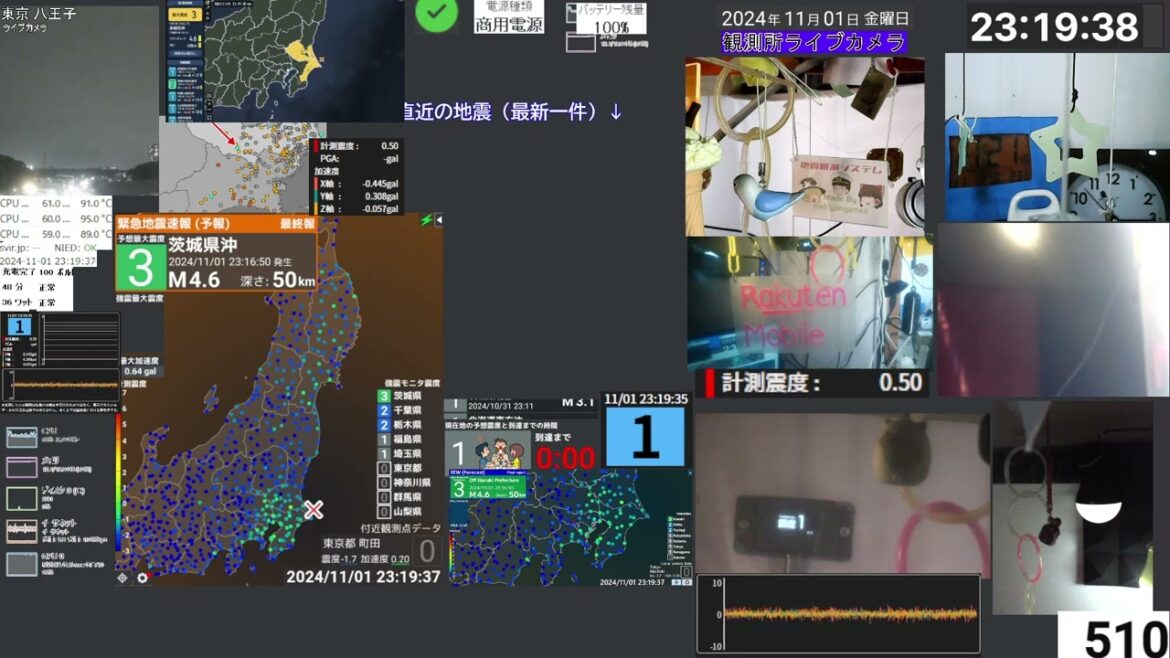Click the 直近の地震（最新一件）↓ label

coord(511,111)
